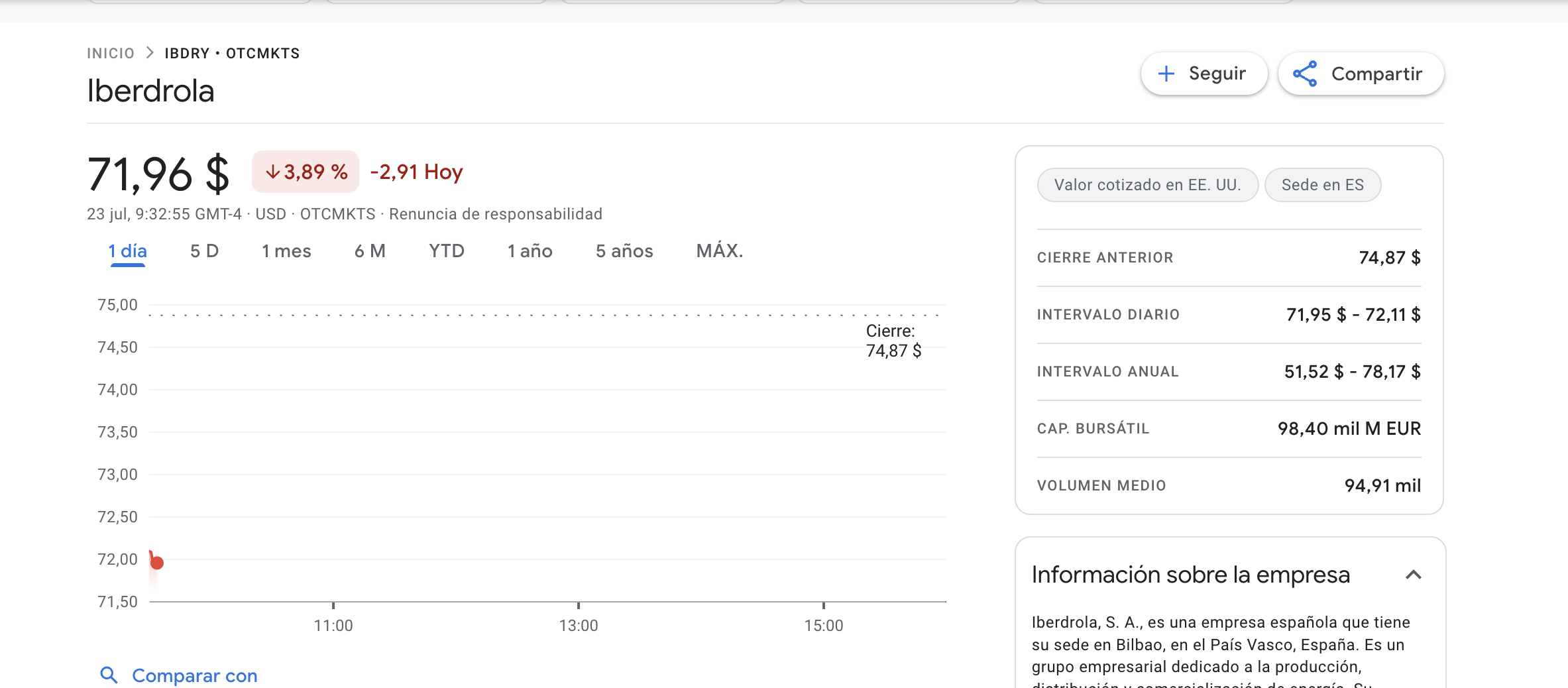Select the MÁX. chart range
This screenshot has width=1568, height=688.
tap(719, 251)
